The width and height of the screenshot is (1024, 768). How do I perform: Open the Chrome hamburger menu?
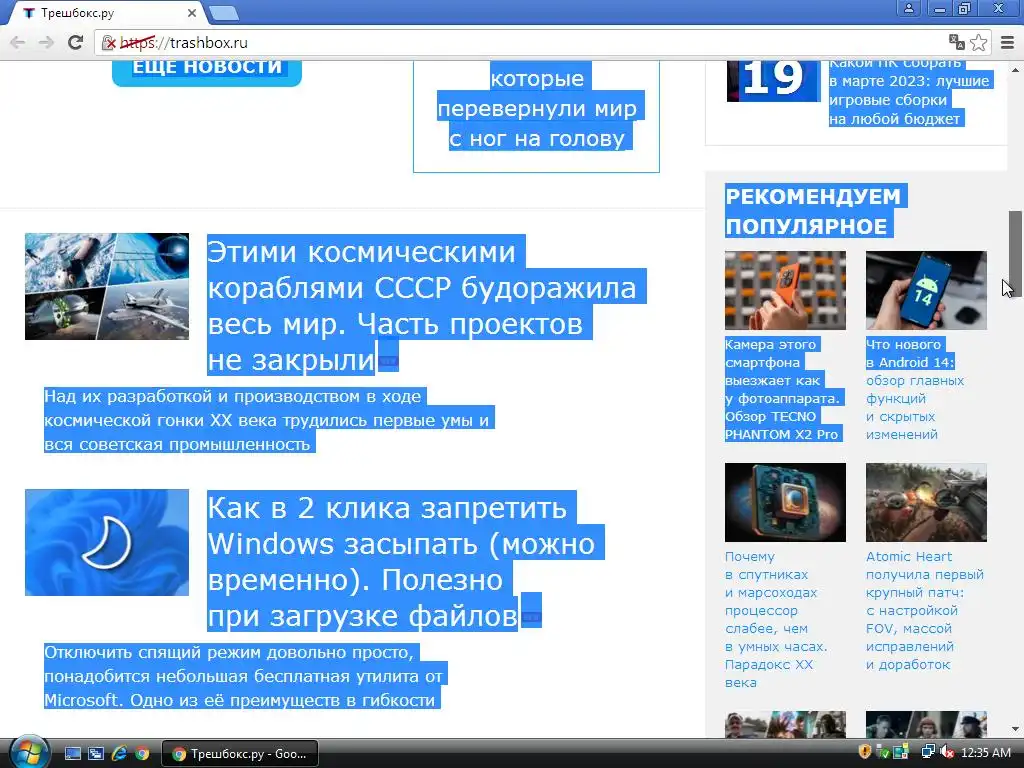click(1008, 42)
